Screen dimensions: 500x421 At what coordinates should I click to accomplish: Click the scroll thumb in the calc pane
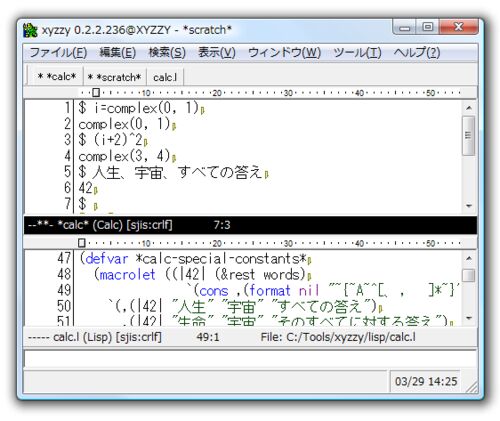coord(469,135)
